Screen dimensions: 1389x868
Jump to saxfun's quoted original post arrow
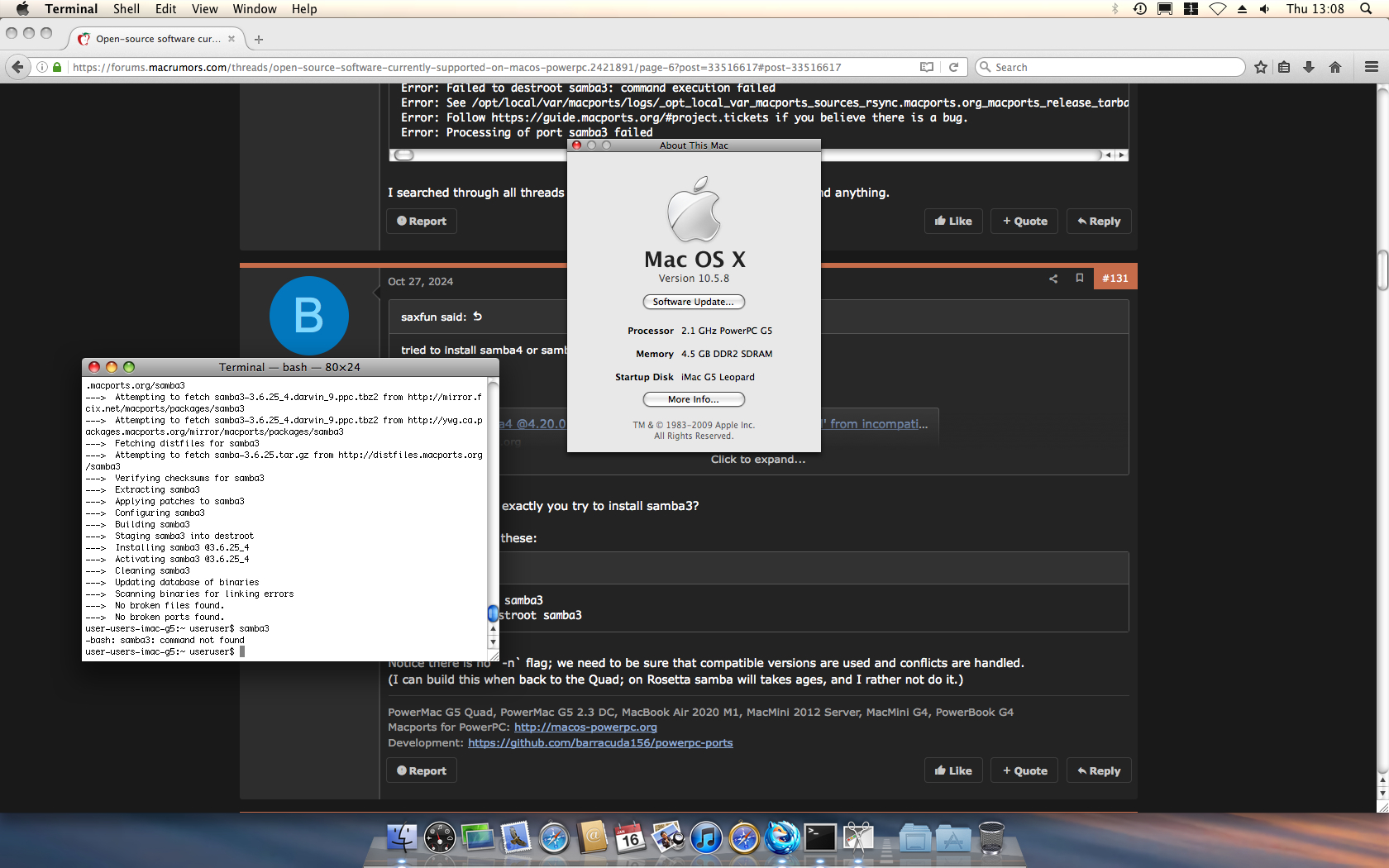coord(477,317)
